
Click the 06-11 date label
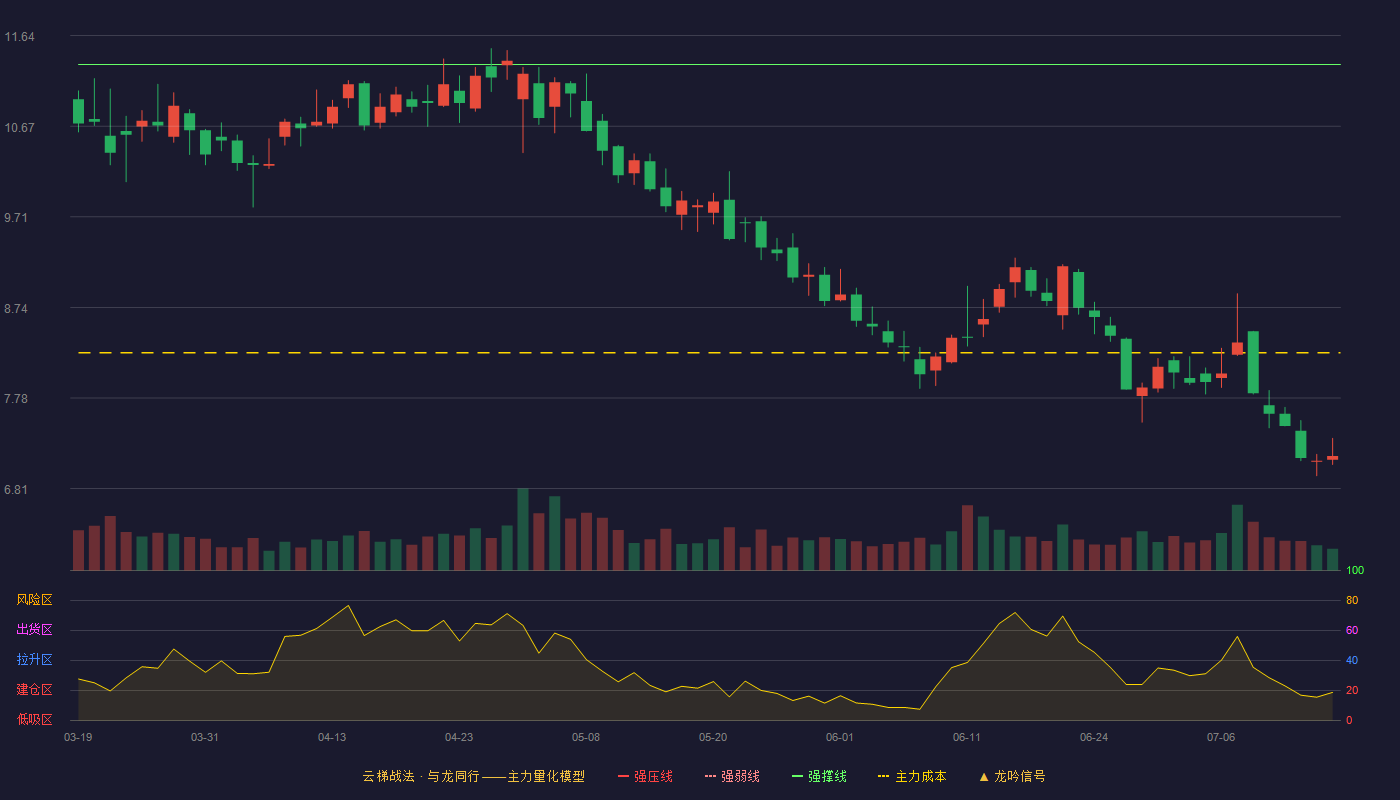[x=967, y=737]
